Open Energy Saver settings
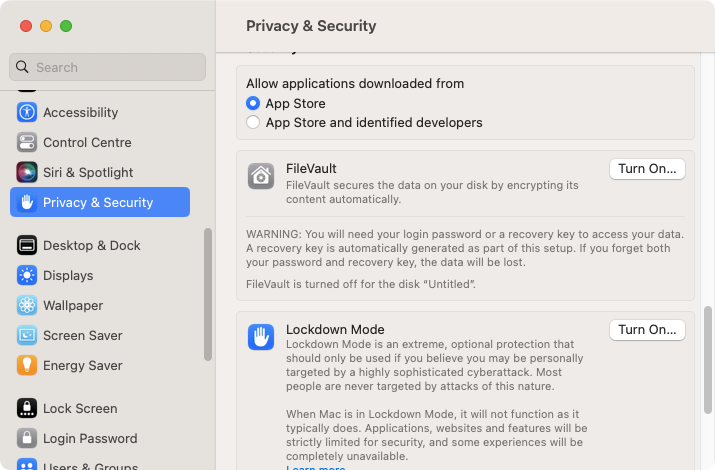Image resolution: width=715 pixels, height=470 pixels. click(100, 365)
